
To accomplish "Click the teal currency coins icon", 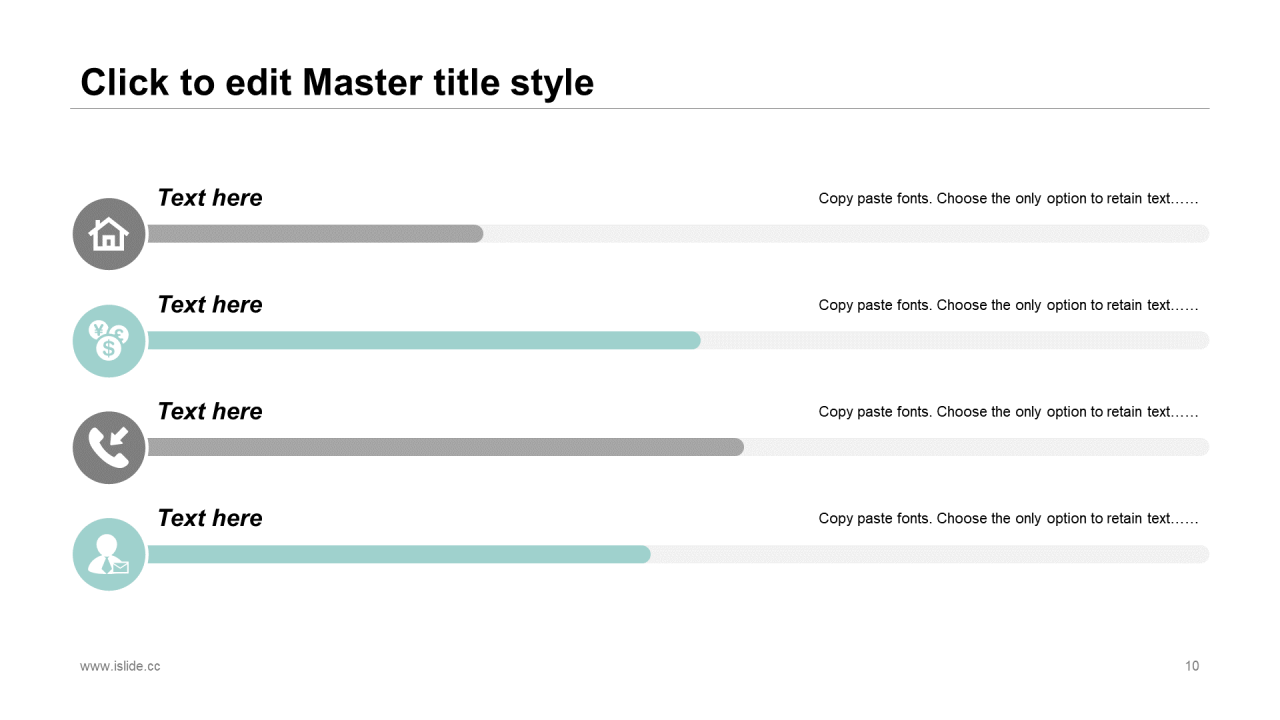I will pyautogui.click(x=109, y=341).
